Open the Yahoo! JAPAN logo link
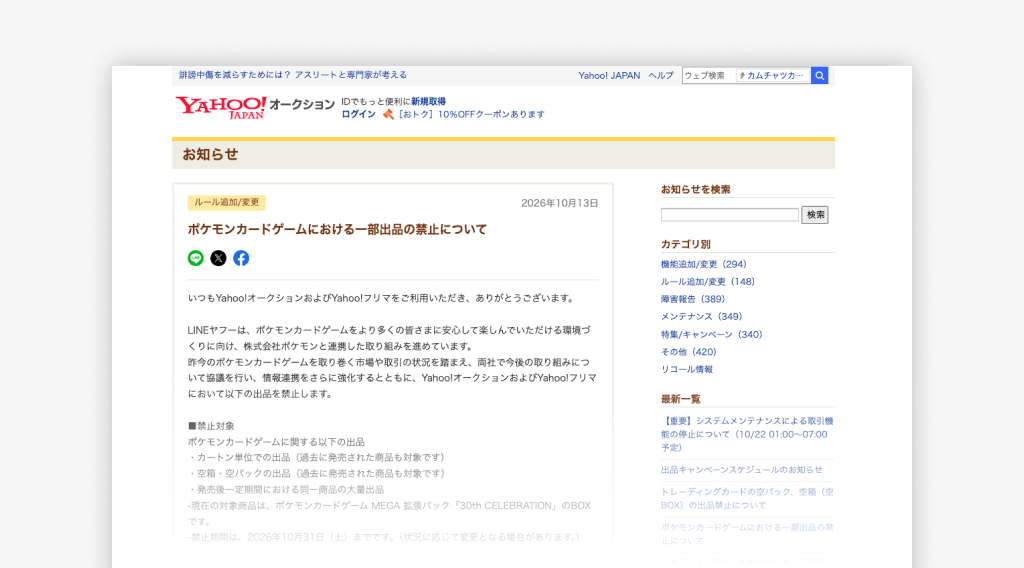This screenshot has height=568, width=1024. point(221,108)
